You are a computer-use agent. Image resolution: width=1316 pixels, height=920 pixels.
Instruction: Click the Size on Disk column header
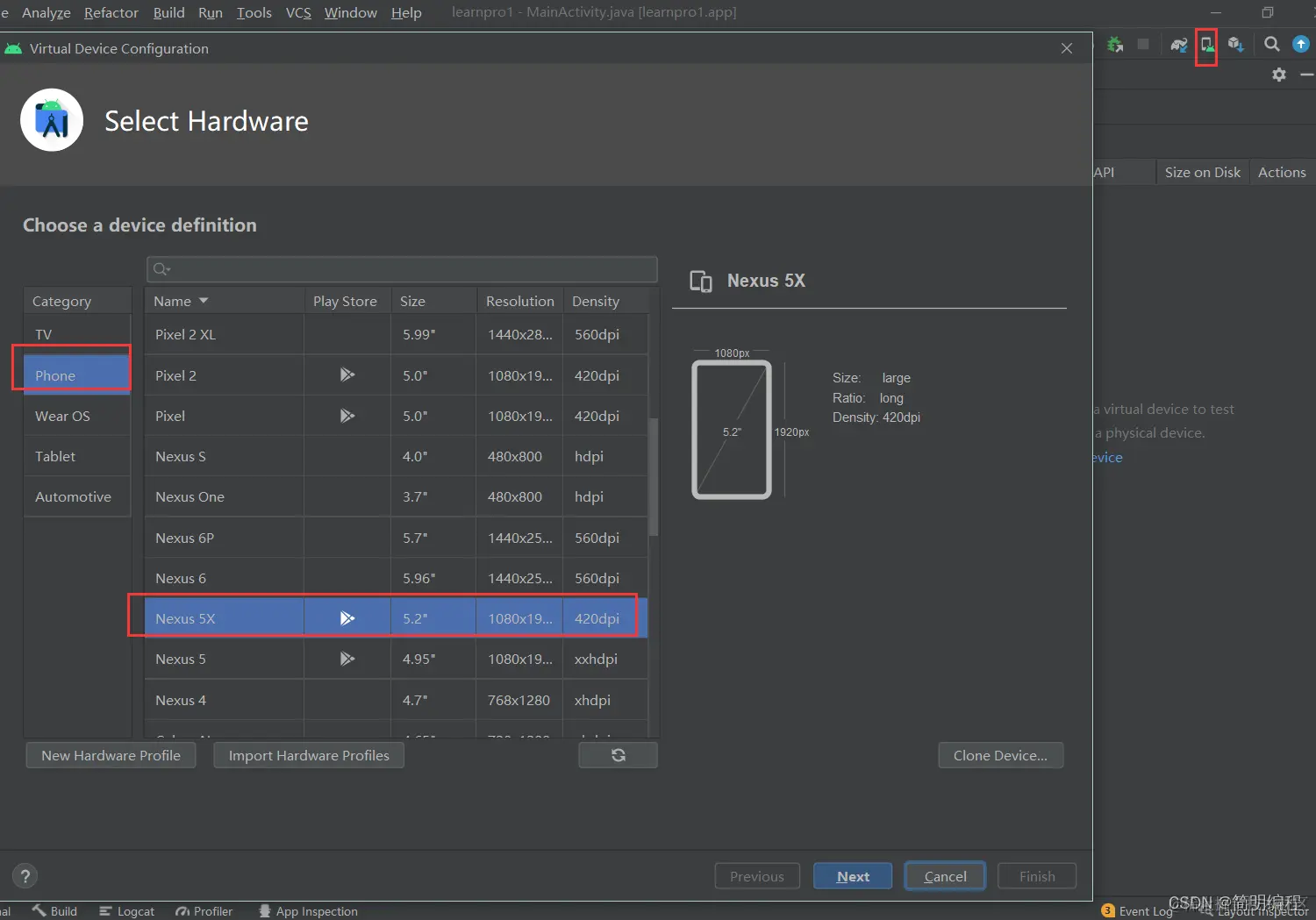coord(1202,172)
